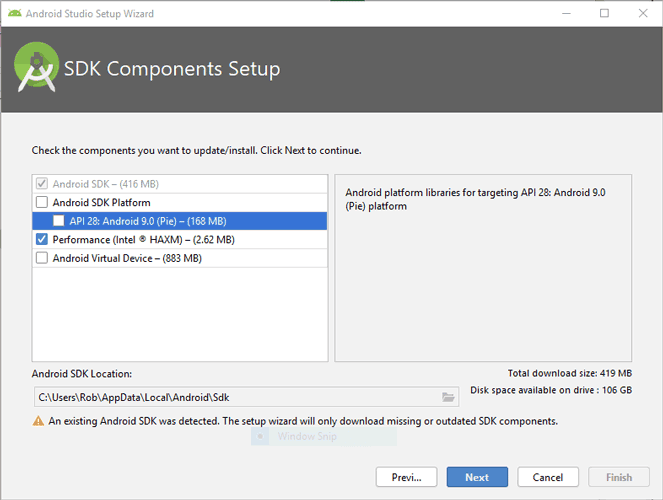Screen dimensions: 663x500
Task: Click the Finish button
Action: 619,477
